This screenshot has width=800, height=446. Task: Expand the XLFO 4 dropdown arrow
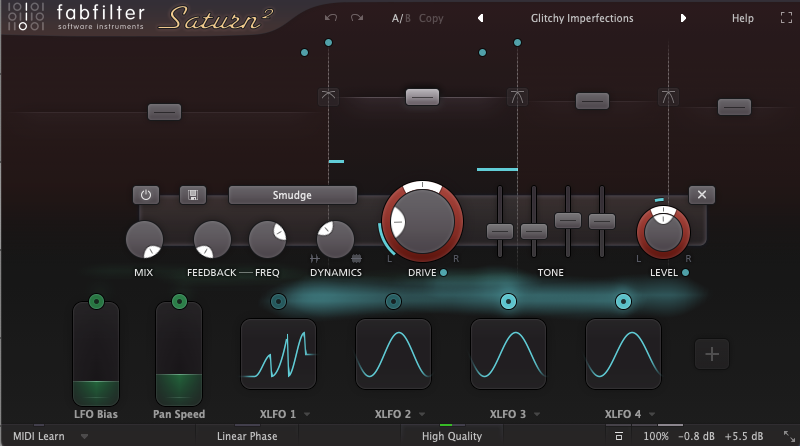point(652,414)
